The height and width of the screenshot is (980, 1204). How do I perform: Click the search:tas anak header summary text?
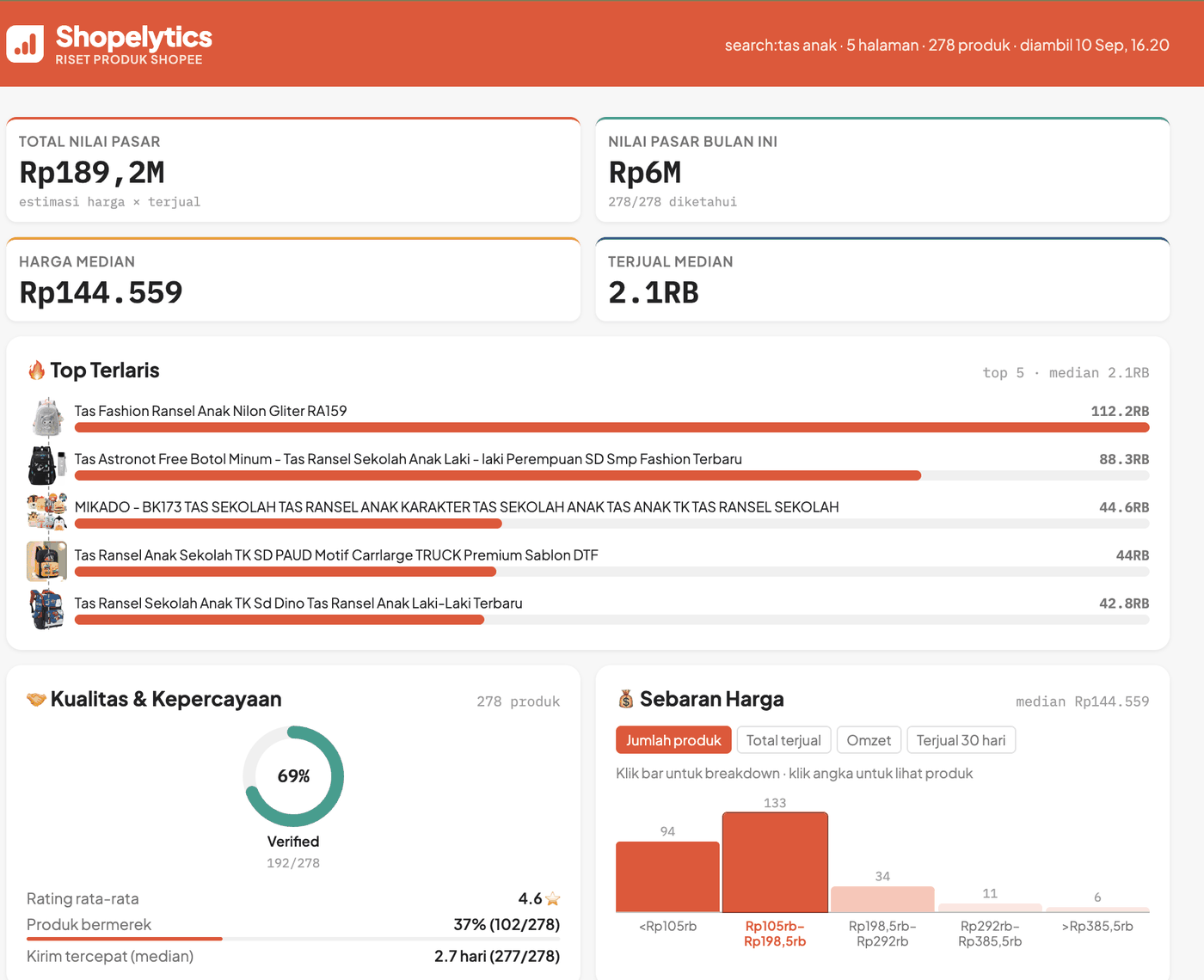tap(947, 45)
